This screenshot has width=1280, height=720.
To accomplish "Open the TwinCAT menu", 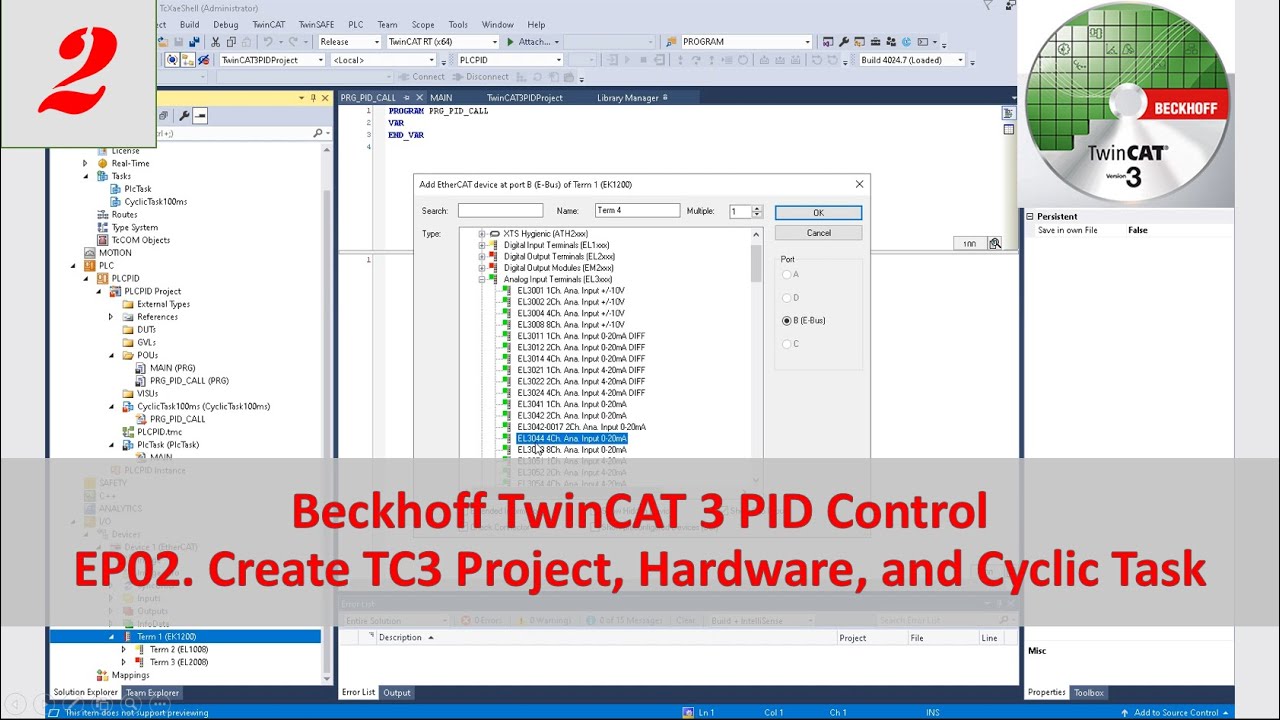I will (268, 24).
